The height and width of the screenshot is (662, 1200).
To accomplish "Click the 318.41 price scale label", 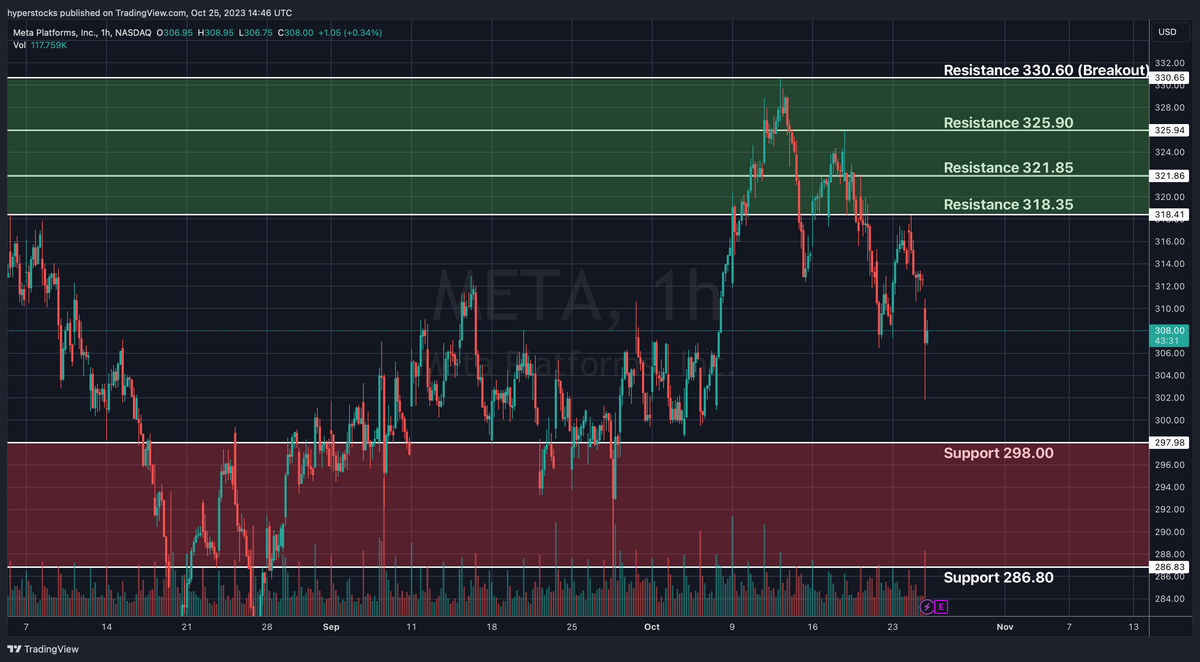I will coord(1168,213).
